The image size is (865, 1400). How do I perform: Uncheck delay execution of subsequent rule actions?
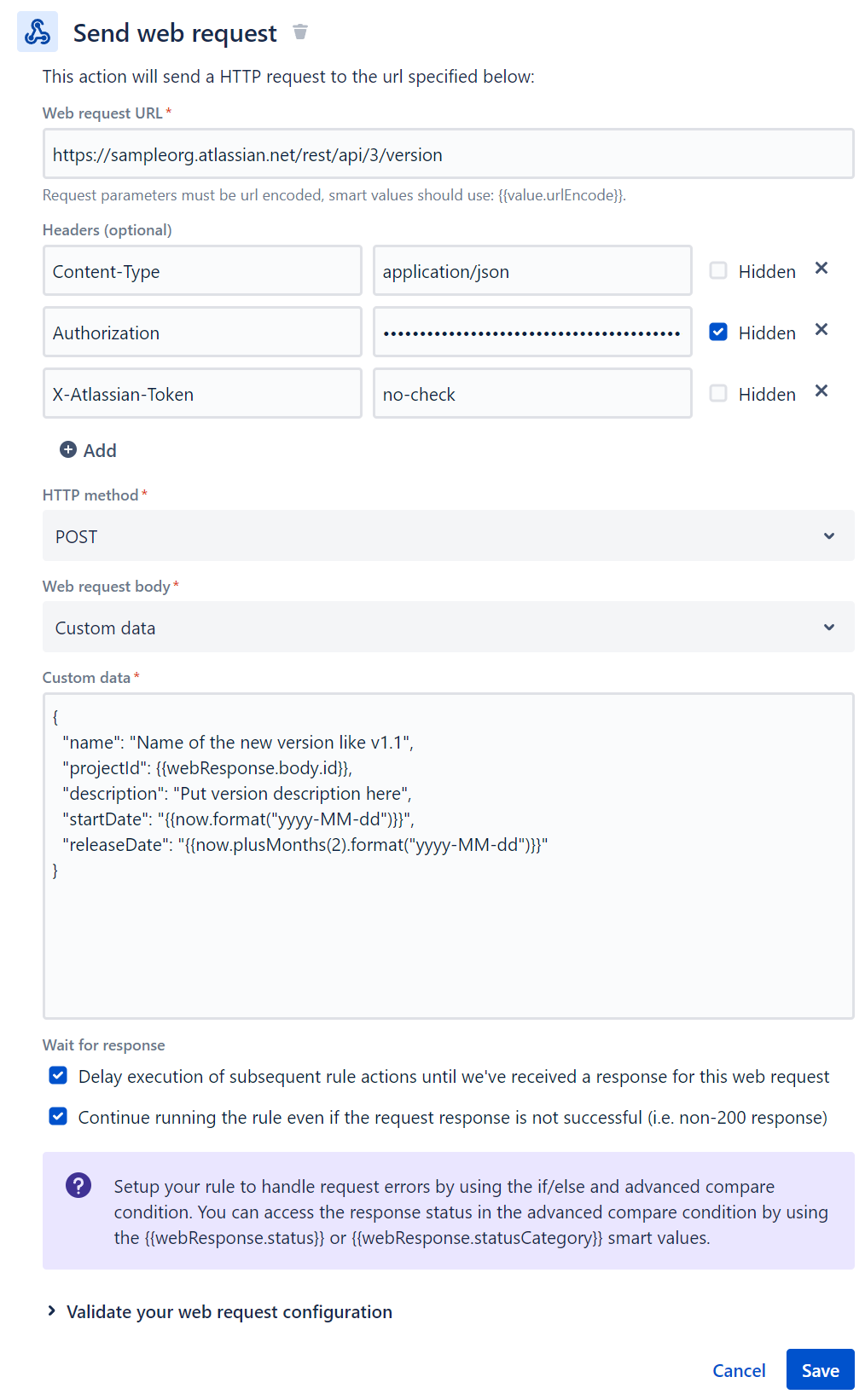[57, 1075]
